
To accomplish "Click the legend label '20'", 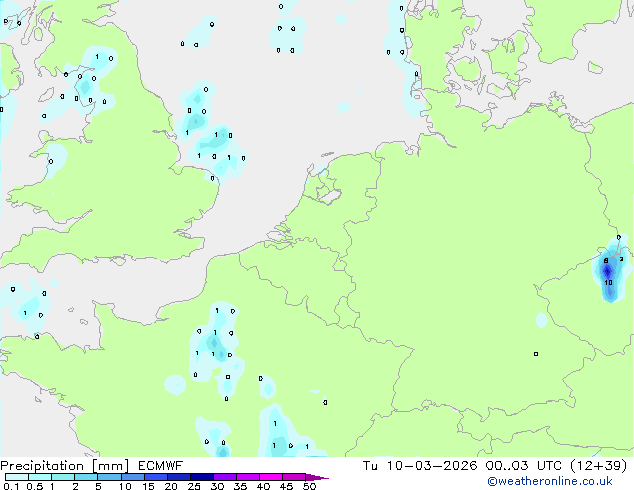I will [171, 486].
